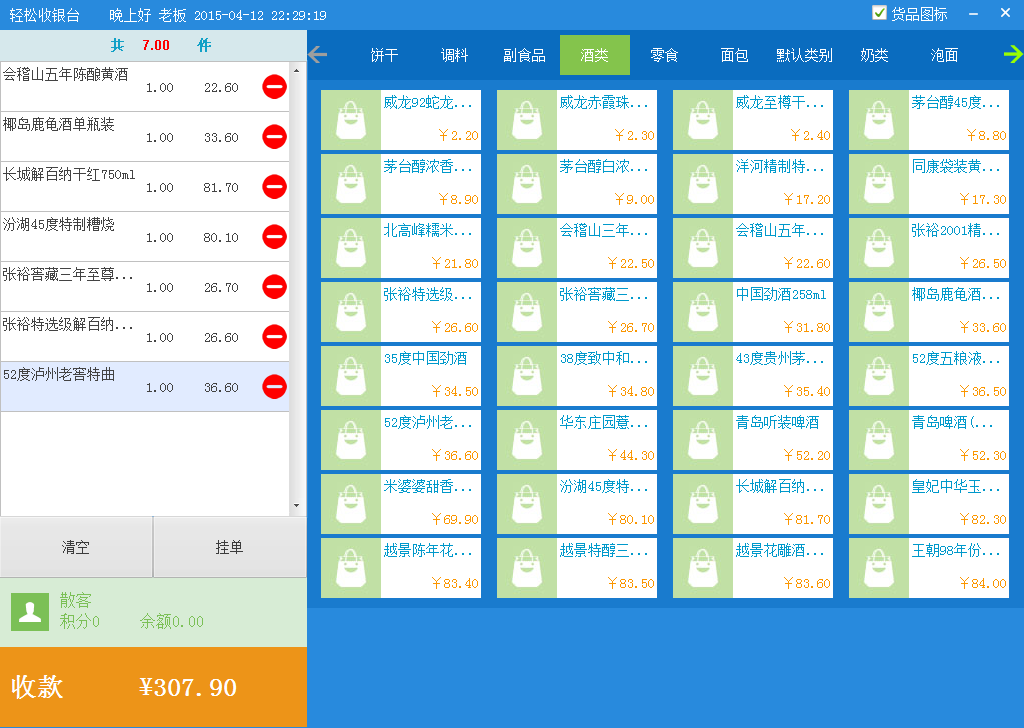This screenshot has height=728, width=1024.
Task: Show more categories with the green right arrow
Action: pyautogui.click(x=1013, y=55)
